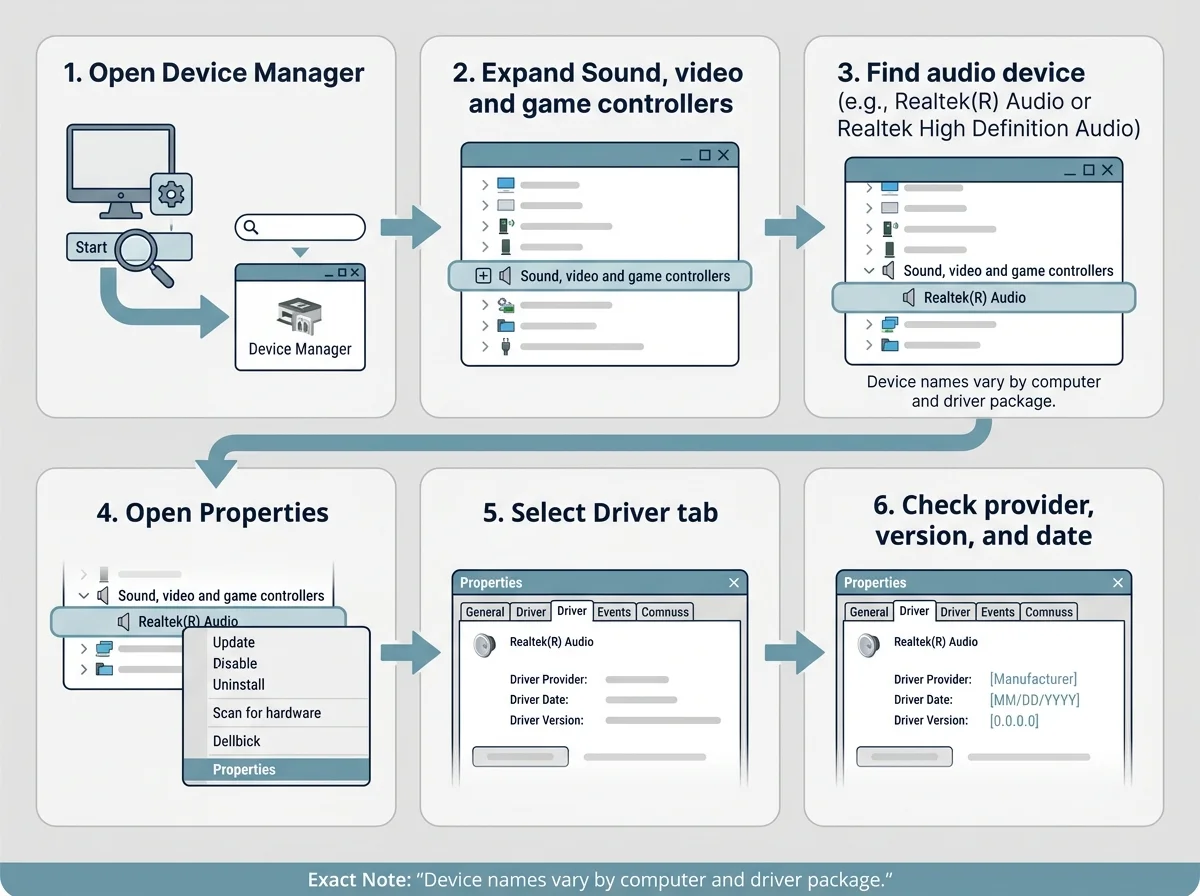Image resolution: width=1200 pixels, height=896 pixels.
Task: Click tower with sound waves icon in step 2
Action: pos(506,226)
